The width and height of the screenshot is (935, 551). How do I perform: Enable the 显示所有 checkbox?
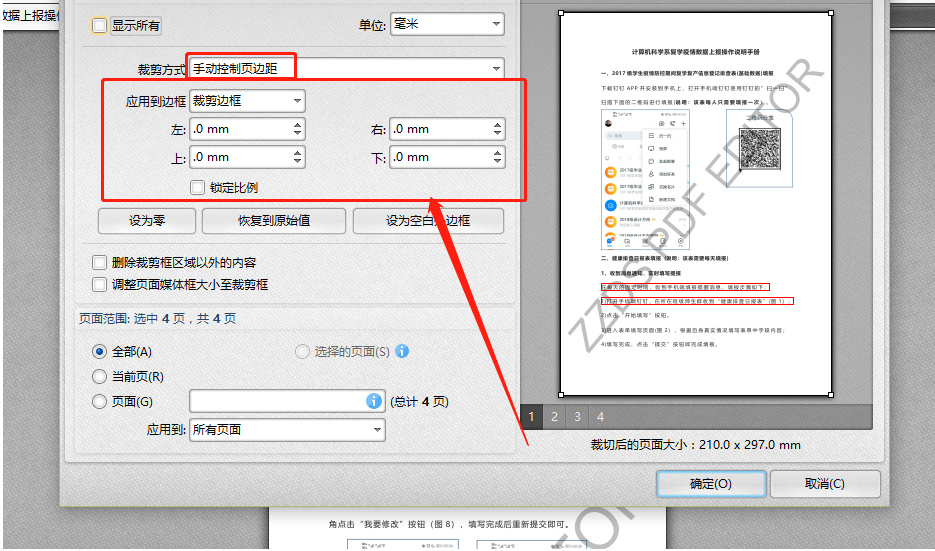point(100,26)
